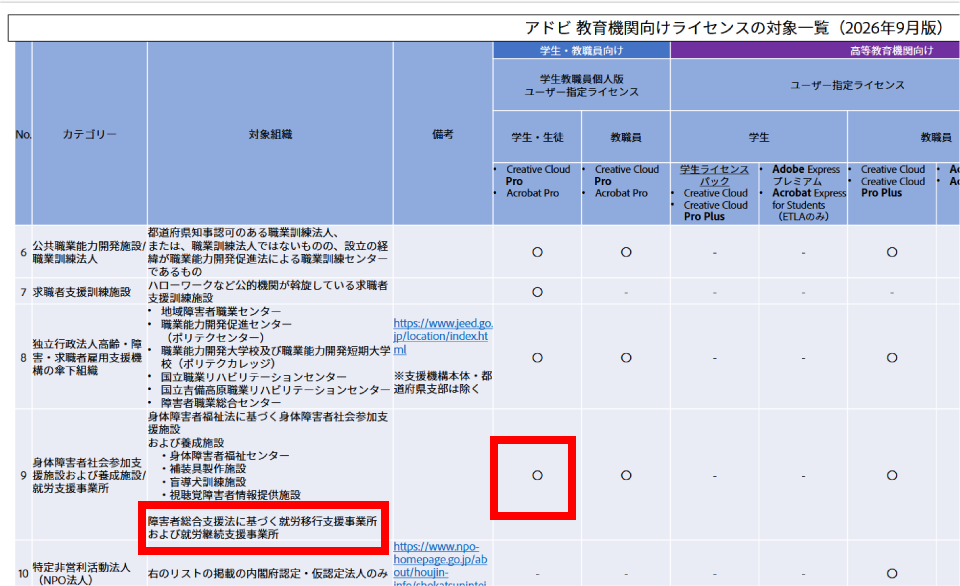The image size is (960, 586).
Task: Select category 特定非営利活動法人（NPO法人）
Action: click(81, 574)
